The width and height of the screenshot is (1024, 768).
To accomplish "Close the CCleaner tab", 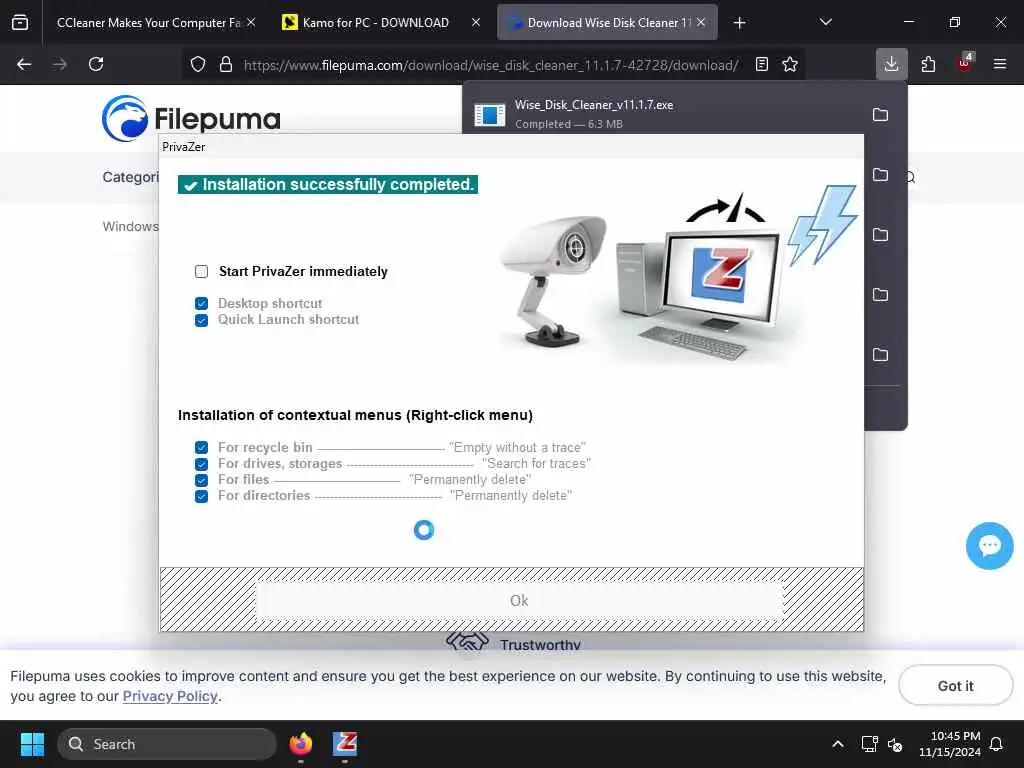I will click(251, 22).
